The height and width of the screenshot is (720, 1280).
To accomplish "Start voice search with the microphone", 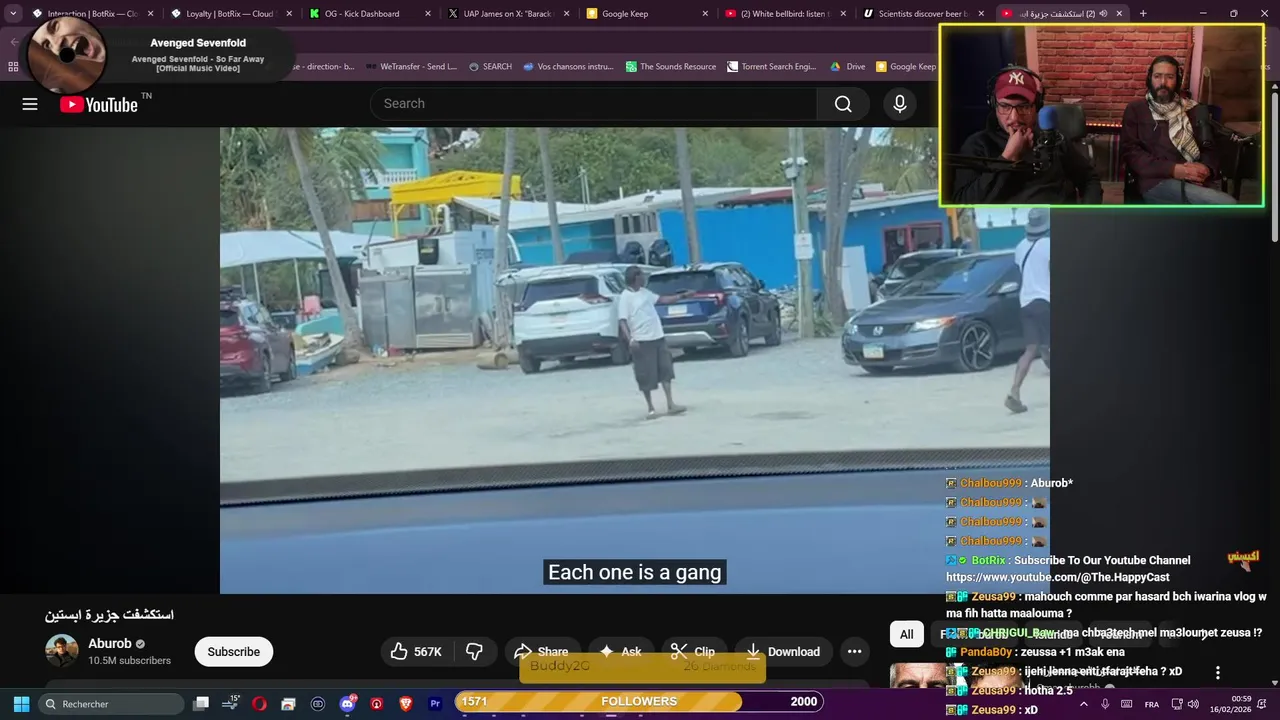I will click(900, 104).
